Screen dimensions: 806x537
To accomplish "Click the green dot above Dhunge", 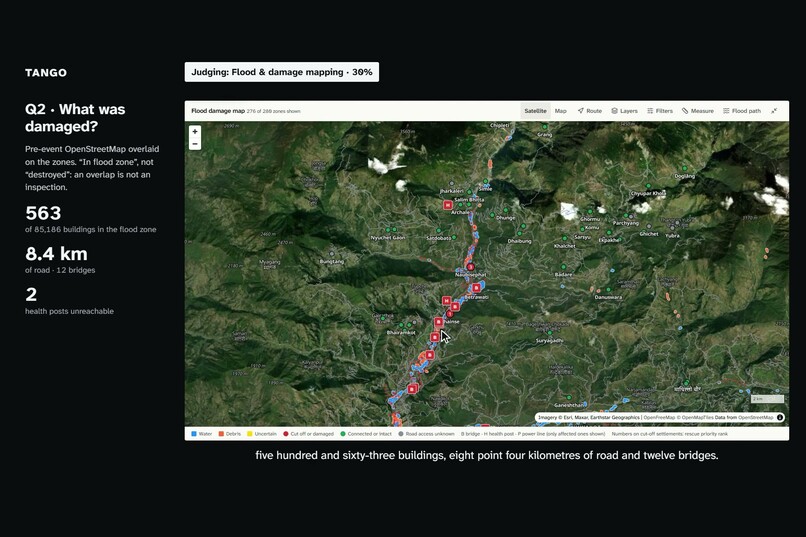I will [x=506, y=210].
